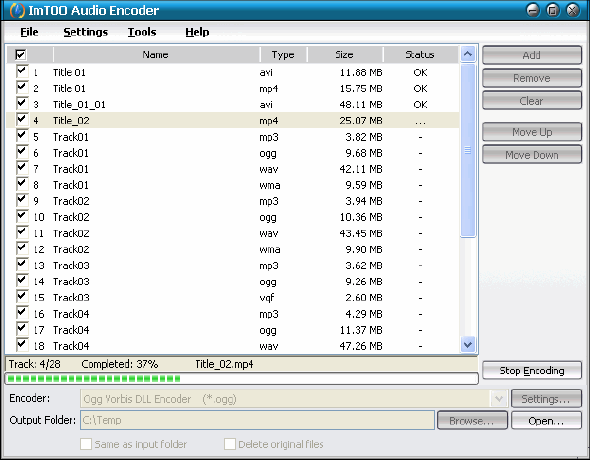Click size 42.11 MB cell
590x460 pixels.
pos(361,169)
